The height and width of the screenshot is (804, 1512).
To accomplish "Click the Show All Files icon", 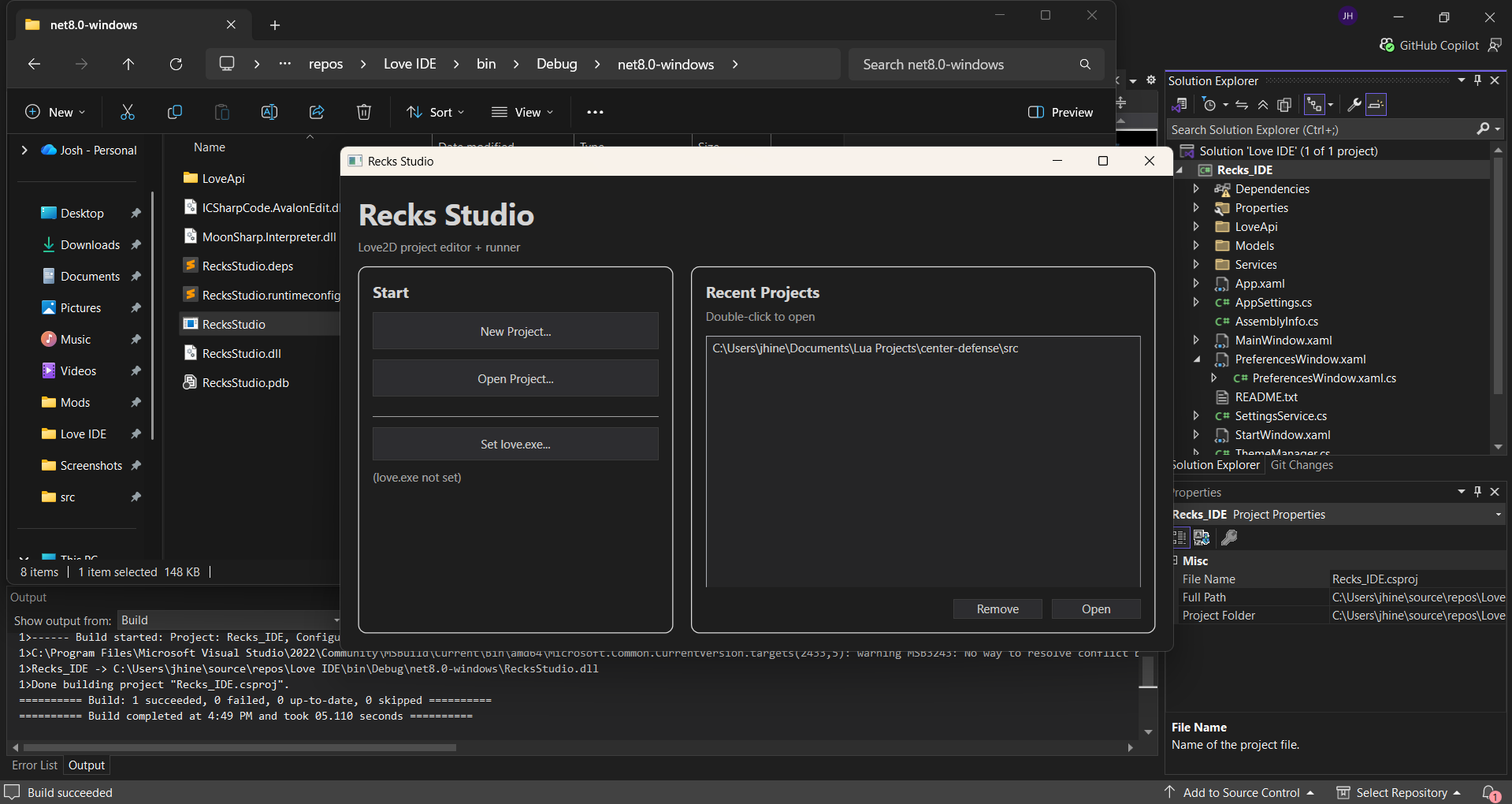I will pyautogui.click(x=1284, y=105).
